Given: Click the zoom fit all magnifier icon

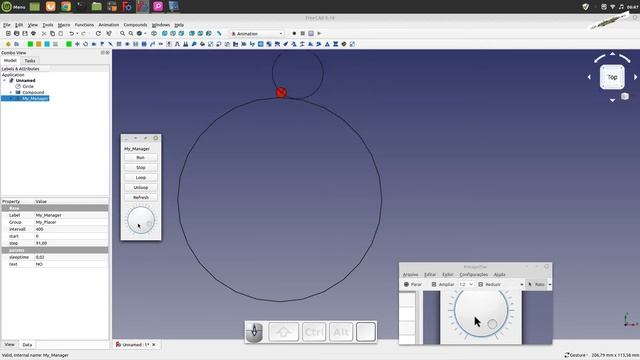Looking at the screenshot, I should point(122,33).
